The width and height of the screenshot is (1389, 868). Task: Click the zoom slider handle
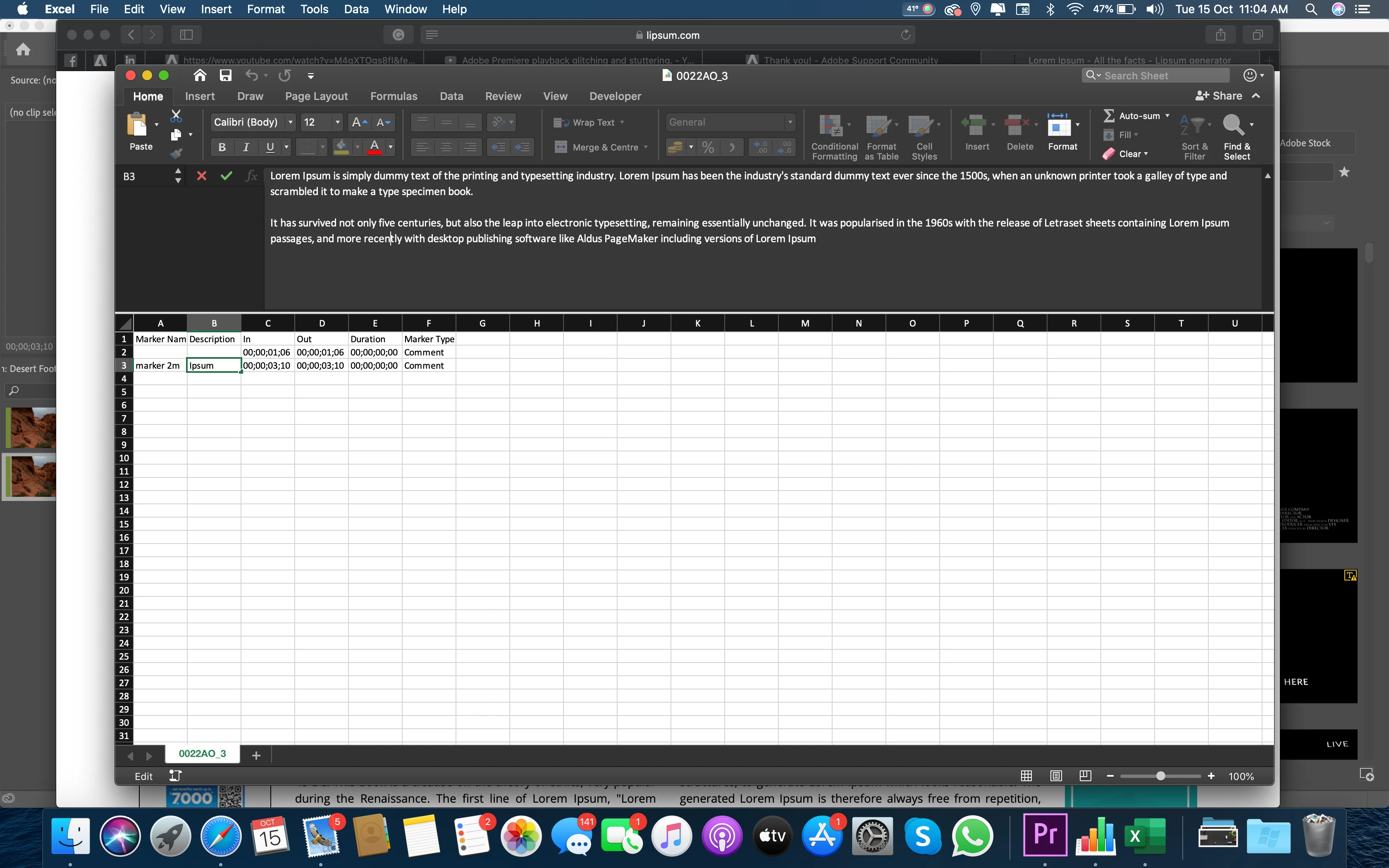point(1160,776)
